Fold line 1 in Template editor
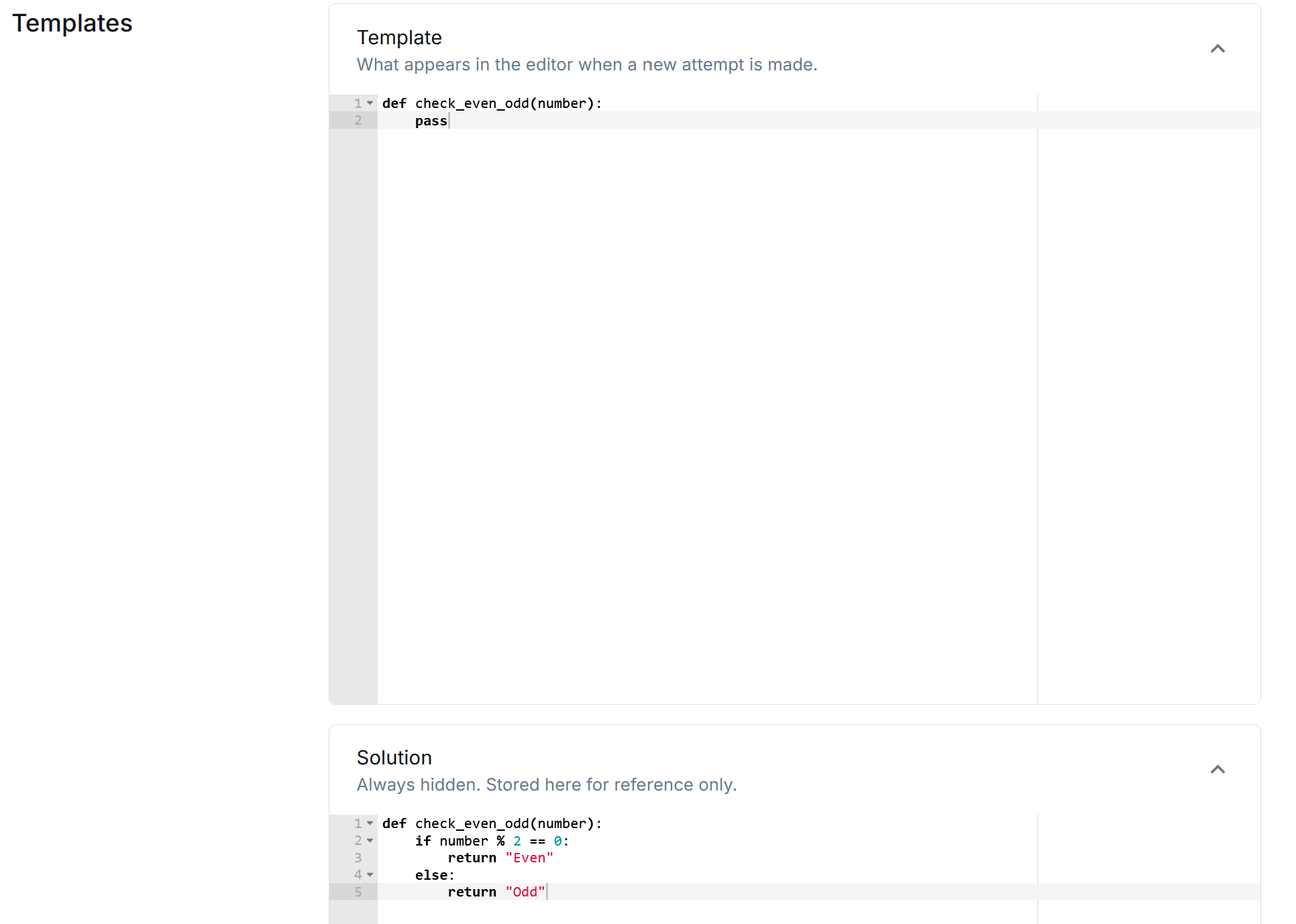 click(x=370, y=103)
